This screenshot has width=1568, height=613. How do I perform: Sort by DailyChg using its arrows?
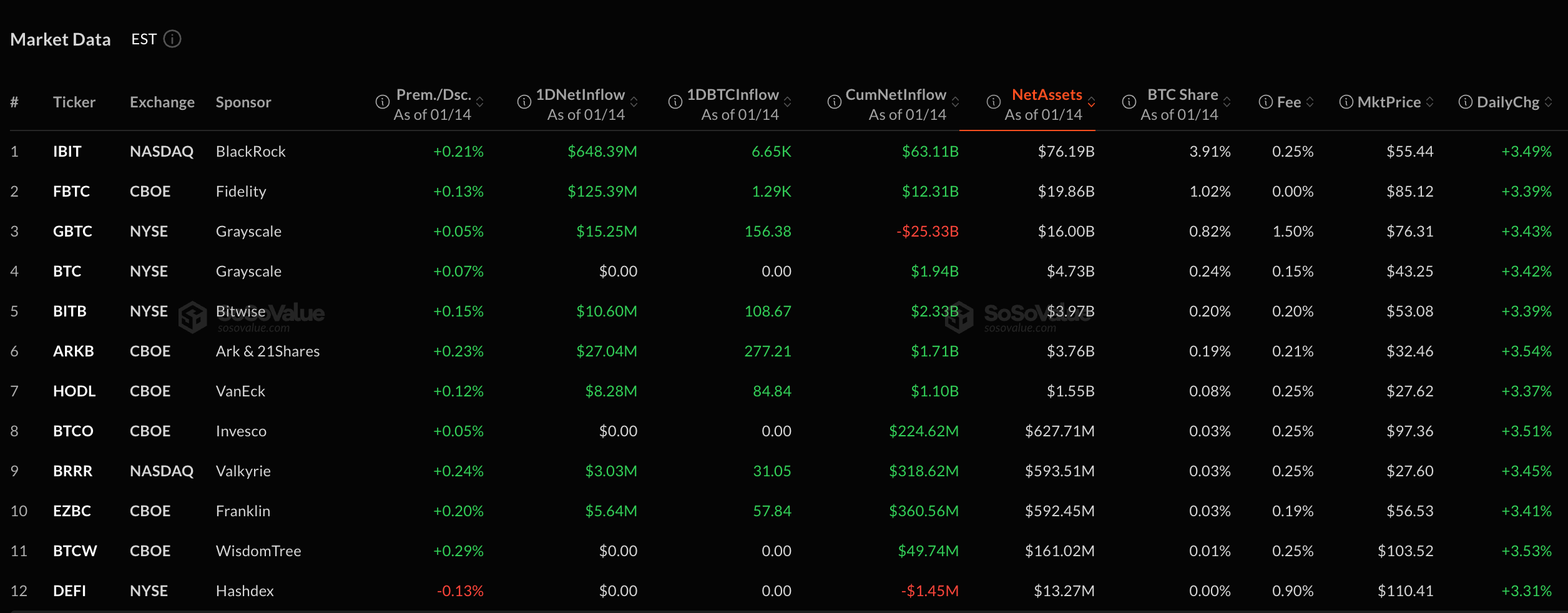[1549, 102]
